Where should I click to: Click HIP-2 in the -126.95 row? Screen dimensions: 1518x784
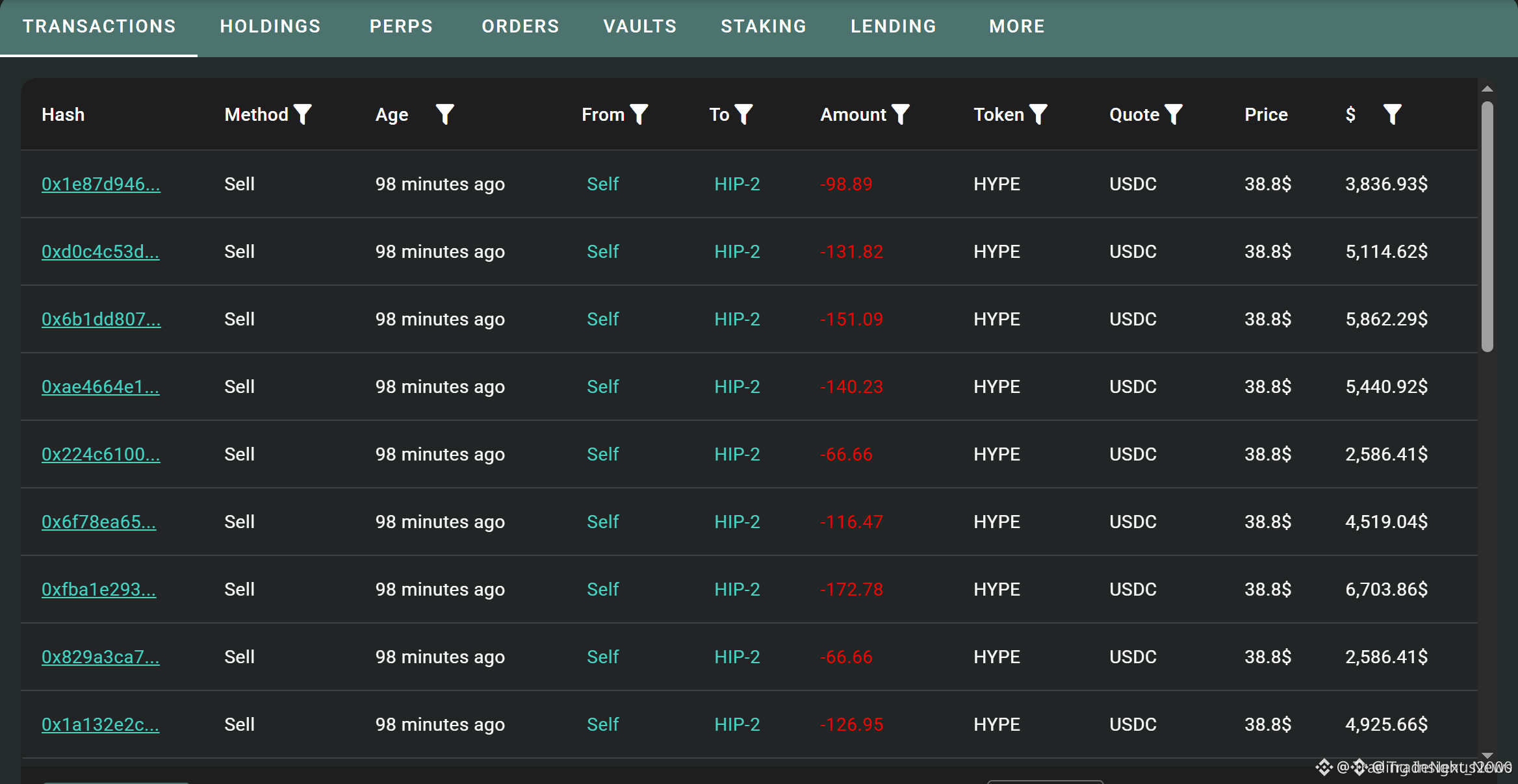pos(737,724)
